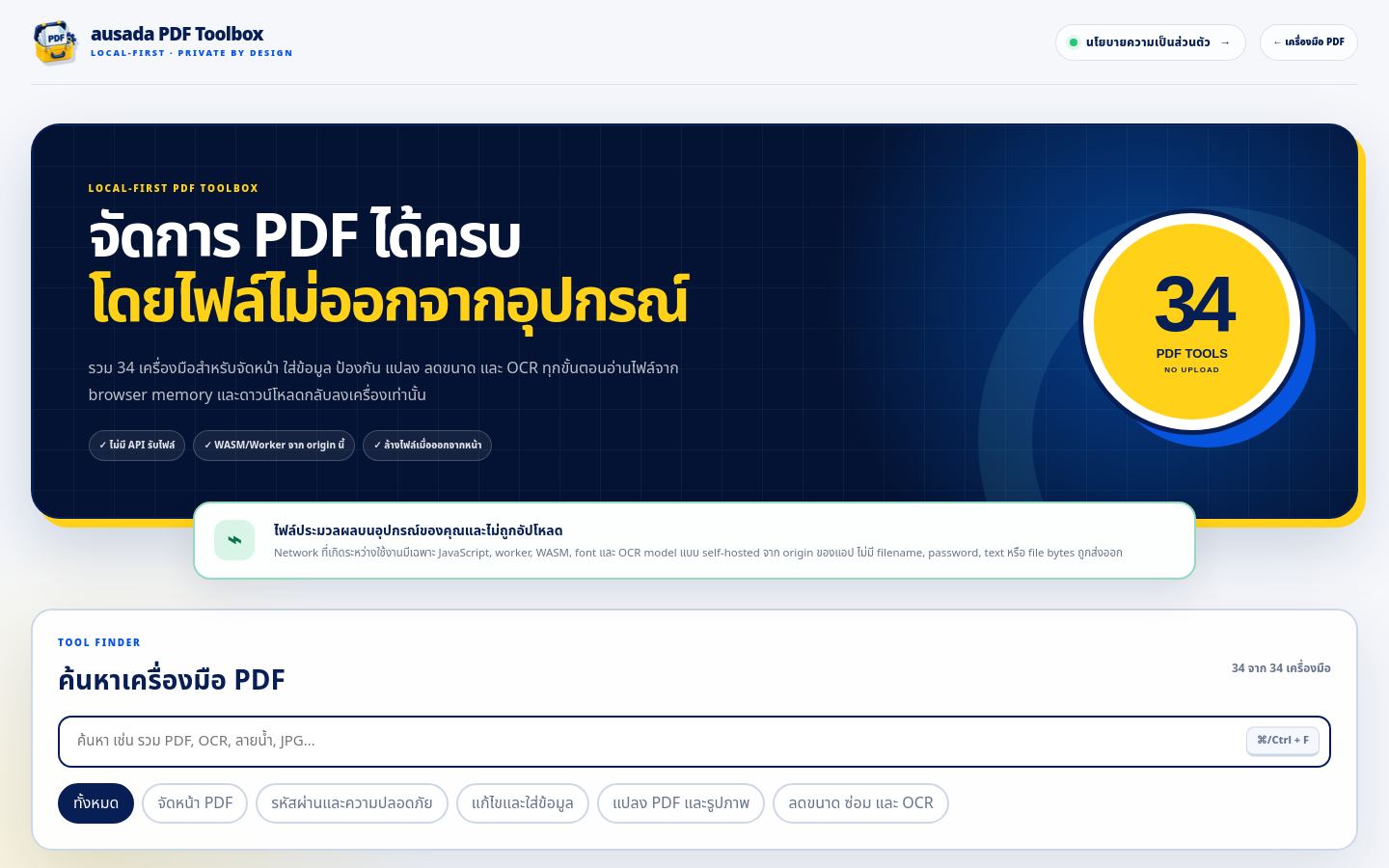1389x868 pixels.
Task: Click the LOCAL-FIRST PDF TOOLBOX hero label
Action: tap(174, 188)
